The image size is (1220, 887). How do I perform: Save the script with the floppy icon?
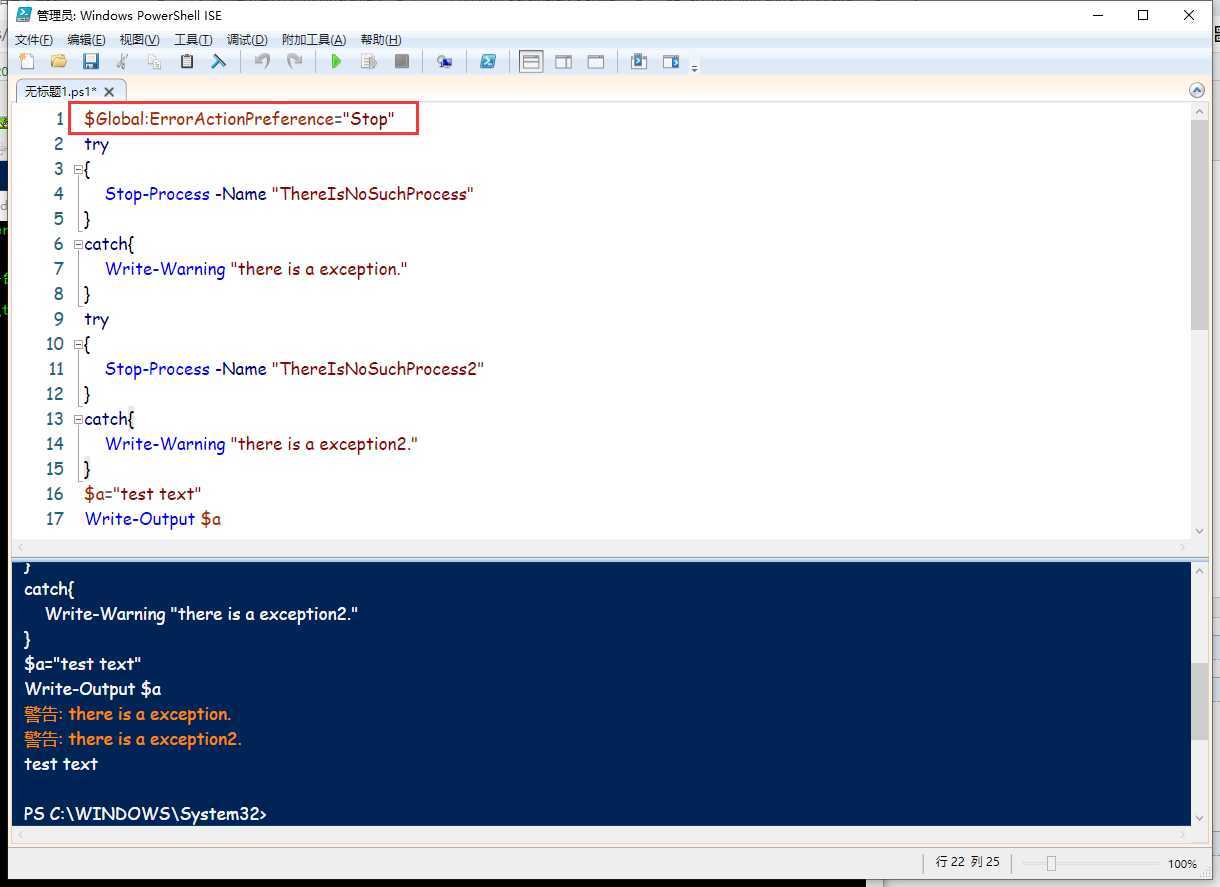[x=91, y=62]
